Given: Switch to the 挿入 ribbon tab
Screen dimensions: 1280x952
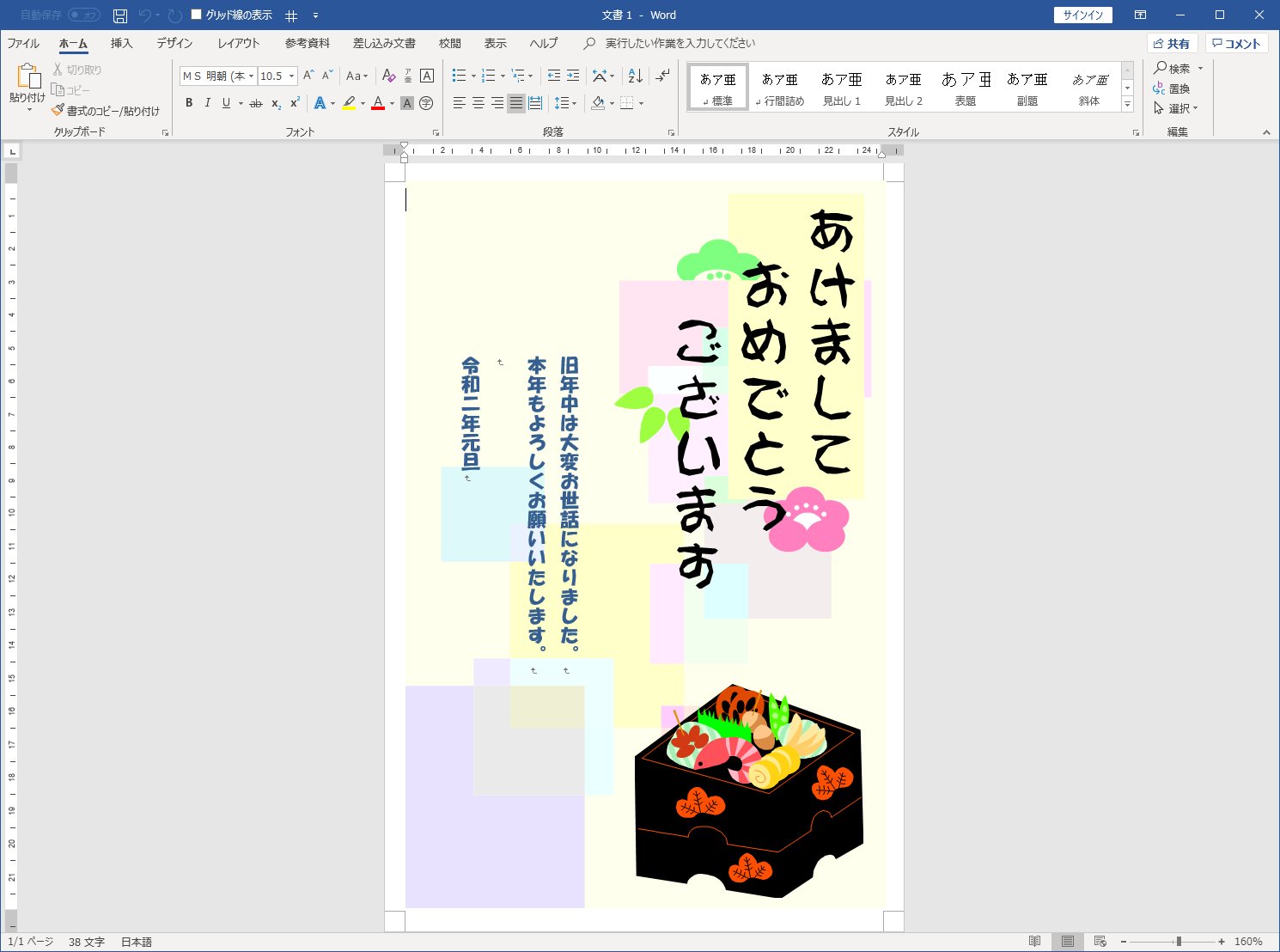Looking at the screenshot, I should coord(120,43).
